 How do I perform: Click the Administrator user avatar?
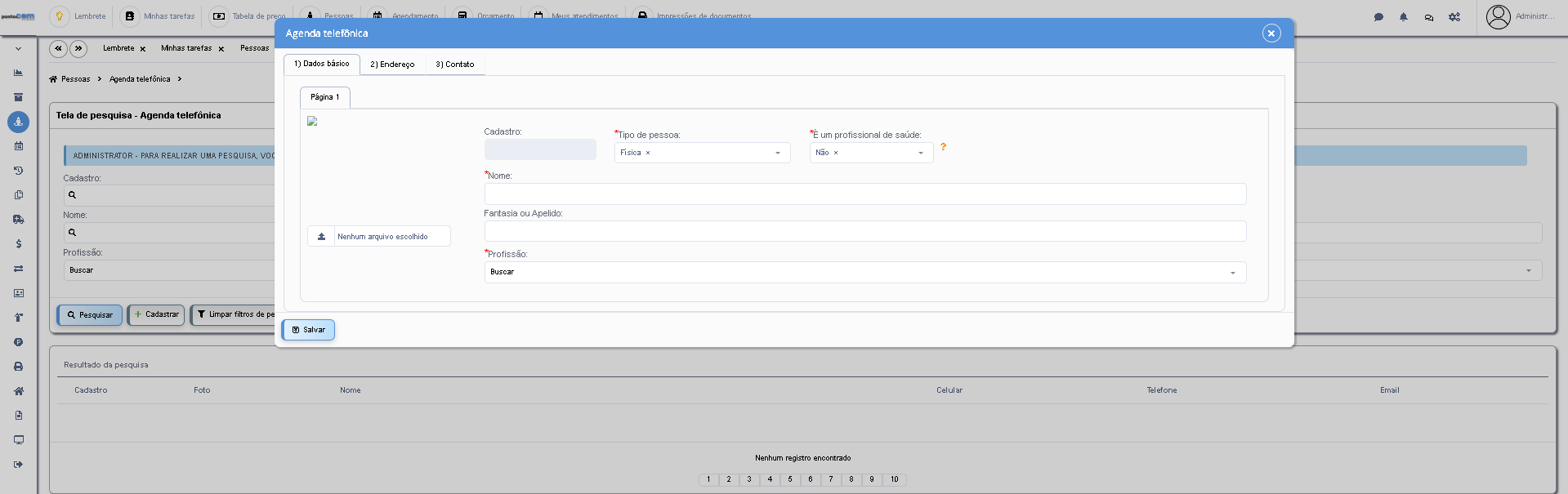click(x=1498, y=16)
